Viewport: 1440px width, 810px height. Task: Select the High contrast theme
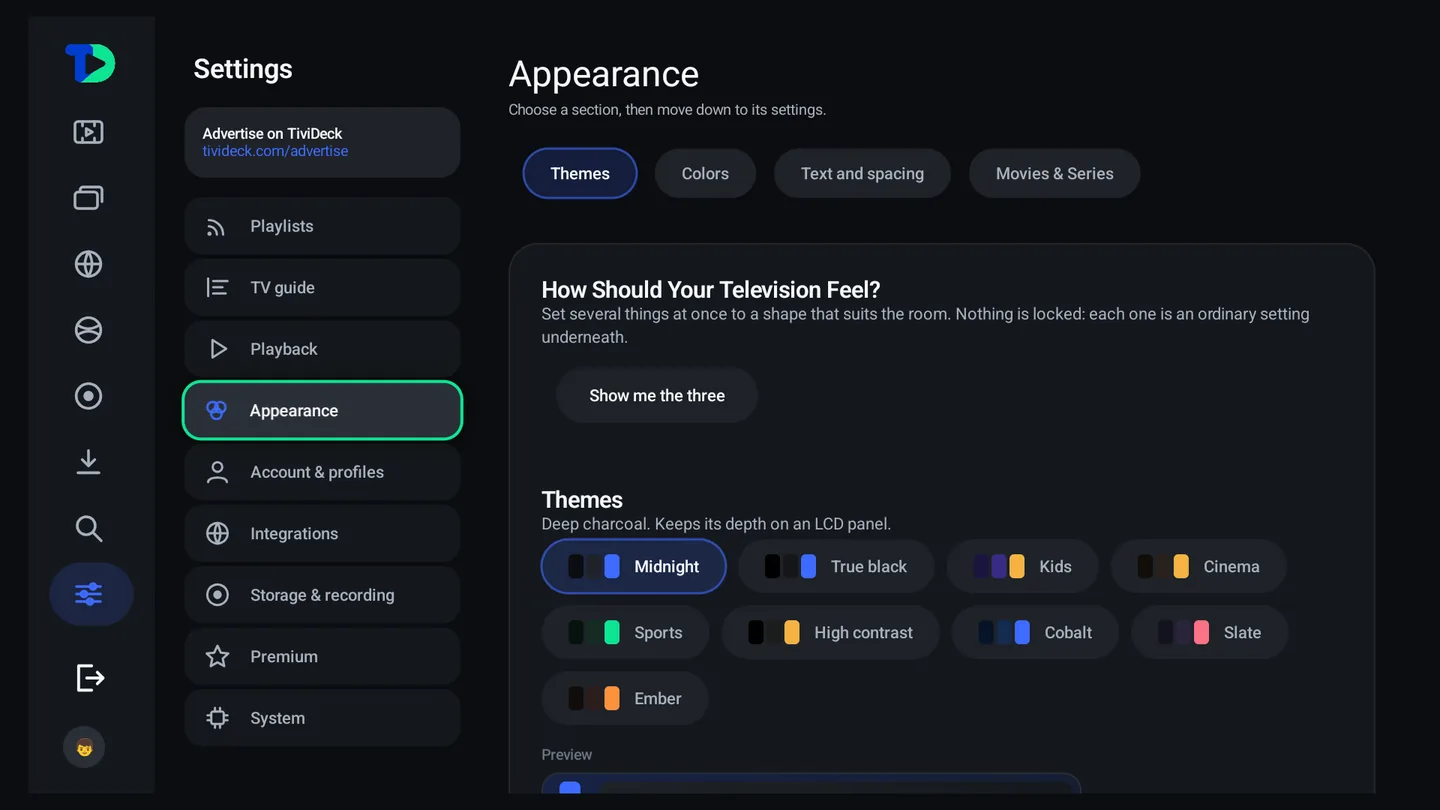pos(830,632)
